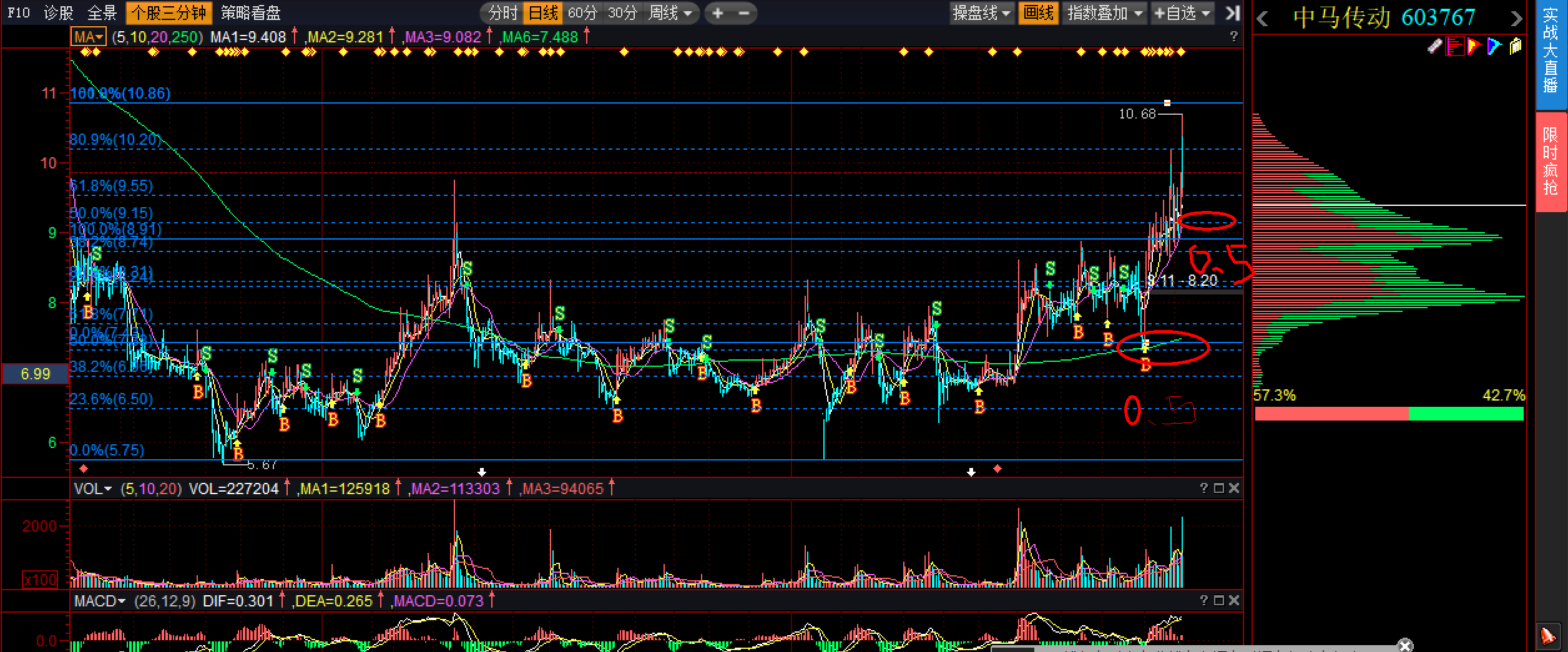
Task: Click the red diamond marker bottom-left of chart
Action: coord(84,469)
